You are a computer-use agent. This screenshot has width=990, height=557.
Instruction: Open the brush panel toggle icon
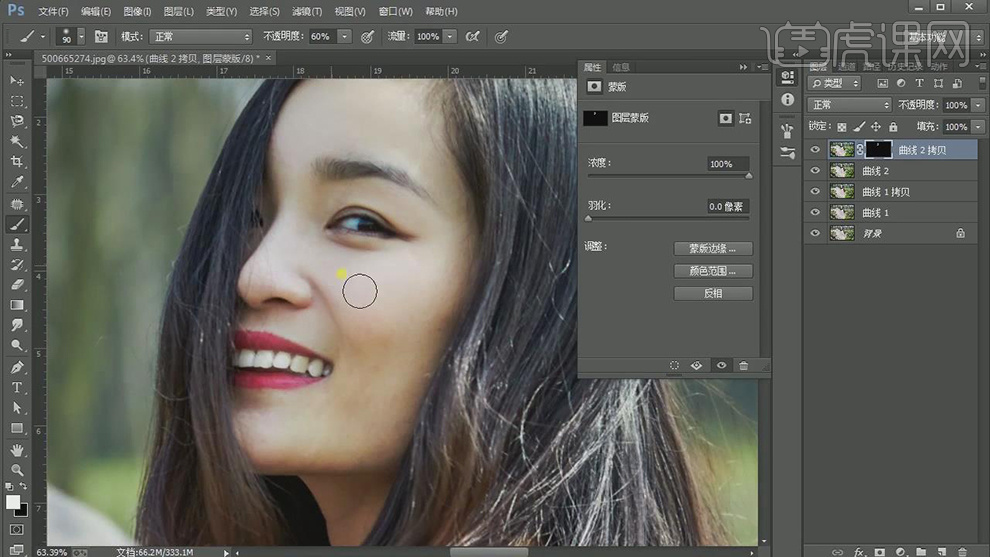101,36
